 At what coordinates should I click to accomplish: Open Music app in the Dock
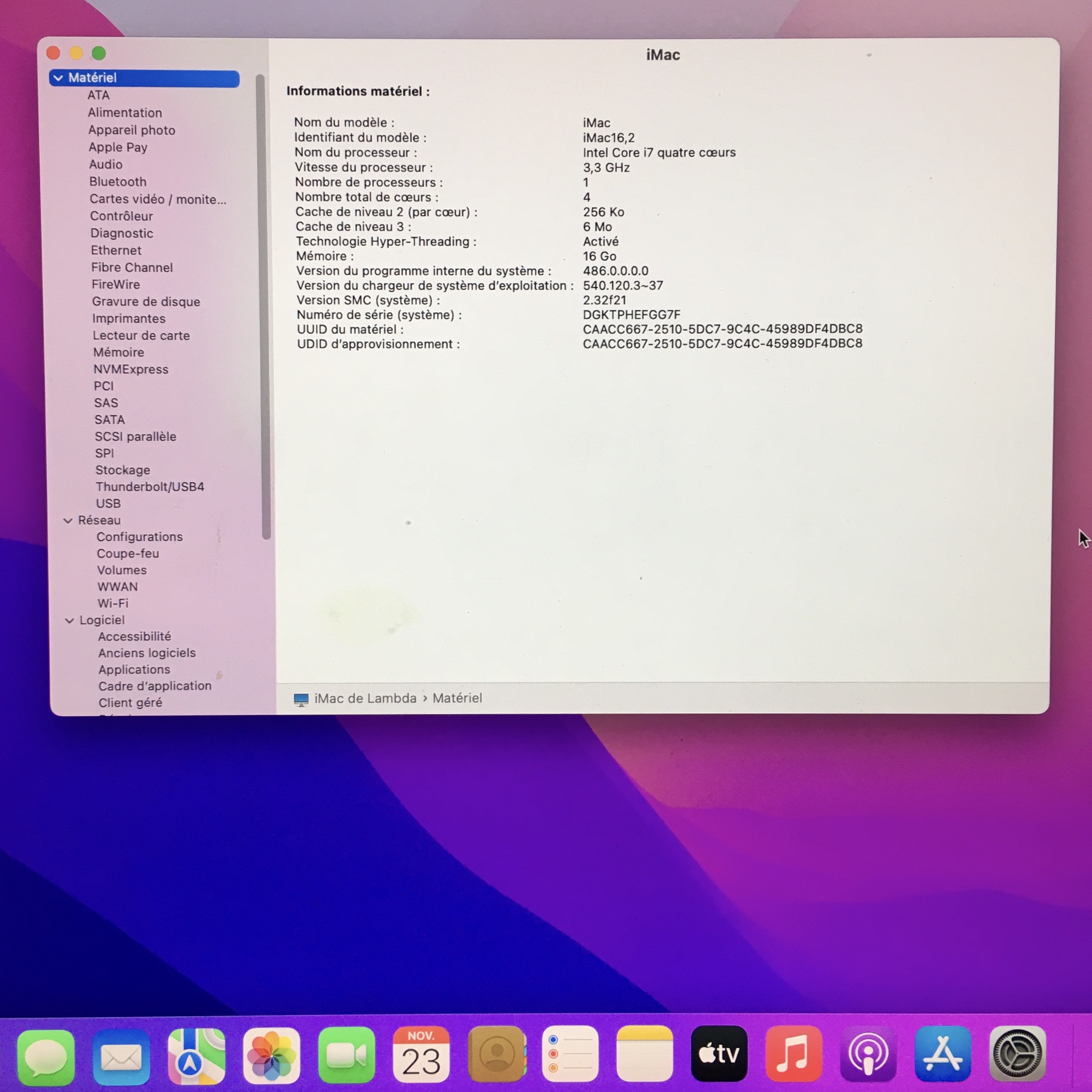(794, 1054)
